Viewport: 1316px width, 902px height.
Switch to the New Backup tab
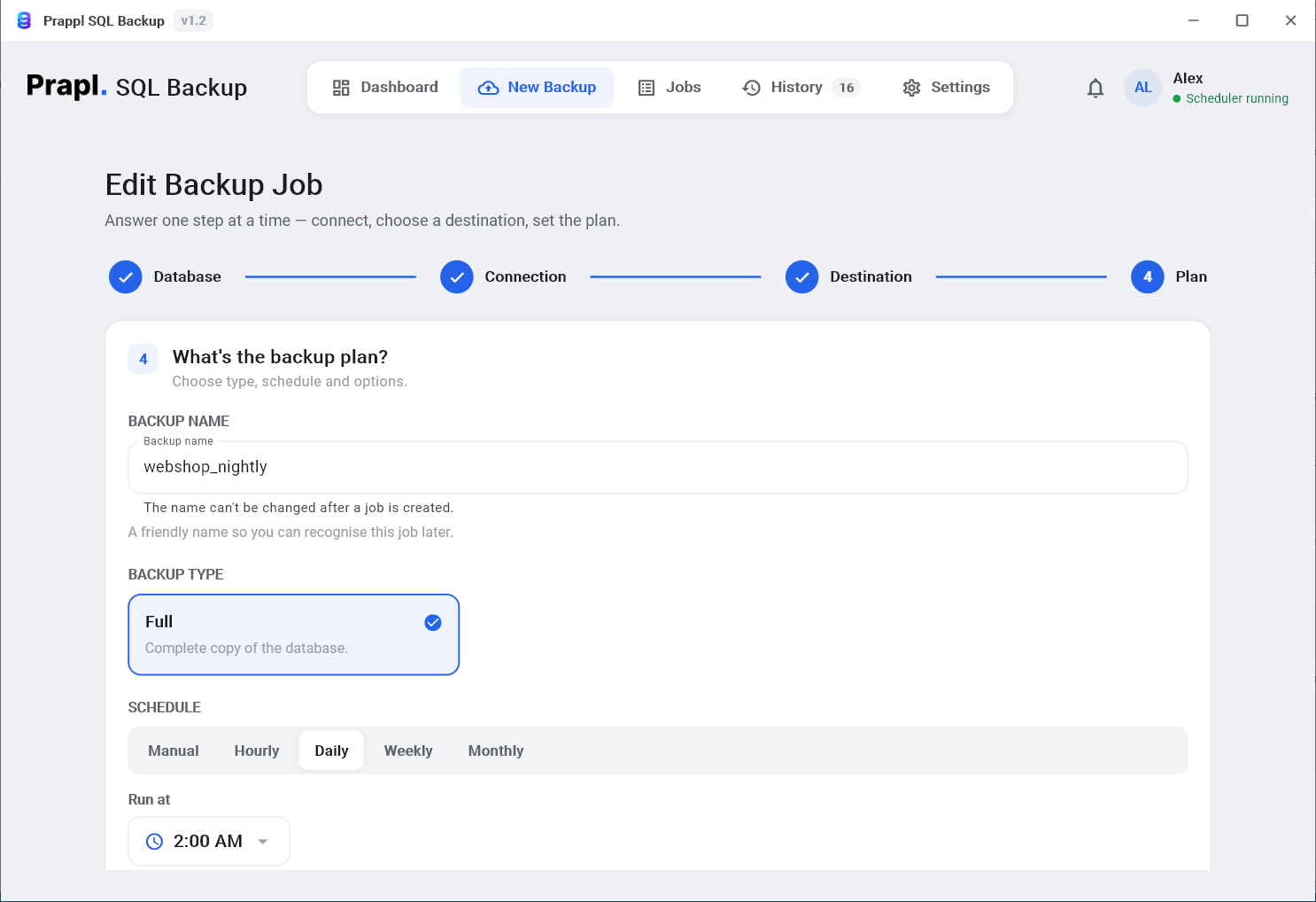537,87
